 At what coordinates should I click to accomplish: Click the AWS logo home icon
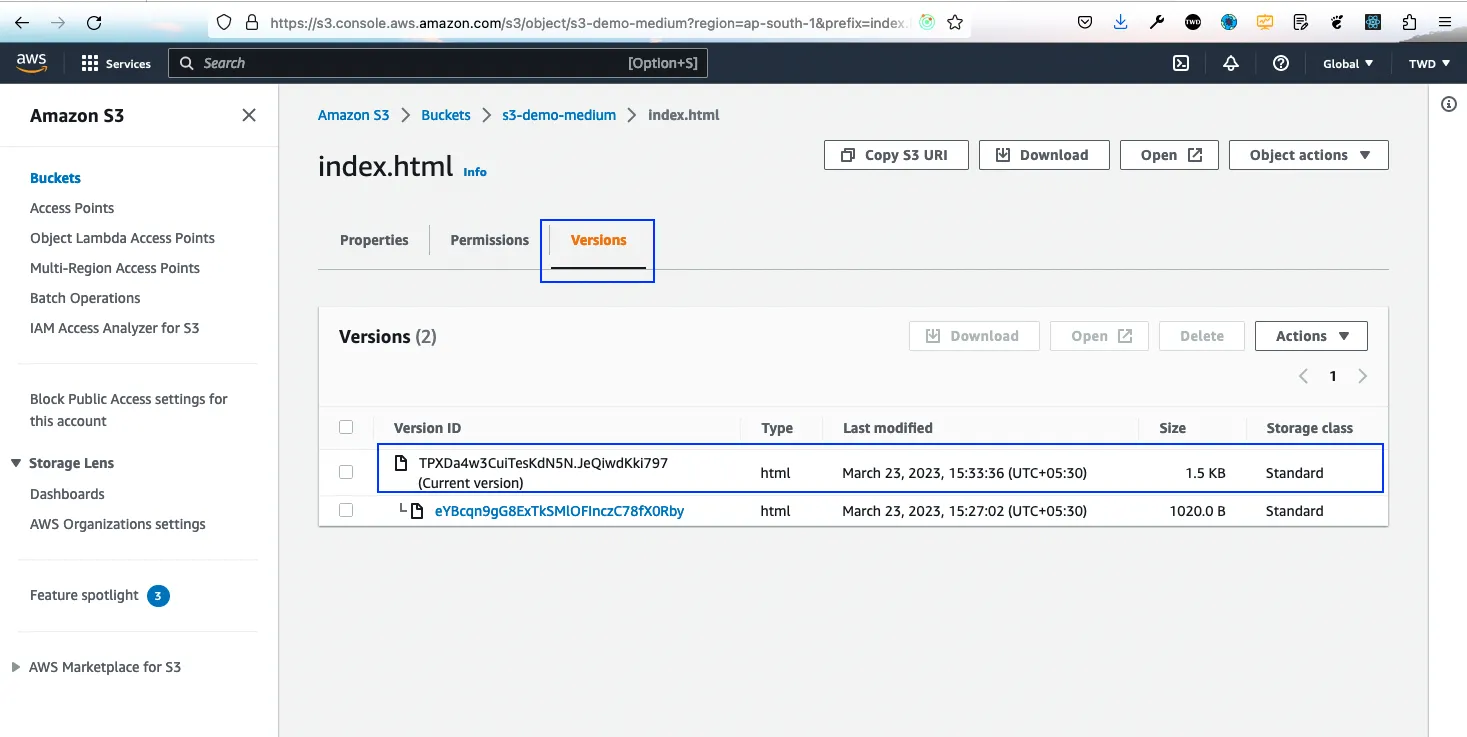(32, 63)
